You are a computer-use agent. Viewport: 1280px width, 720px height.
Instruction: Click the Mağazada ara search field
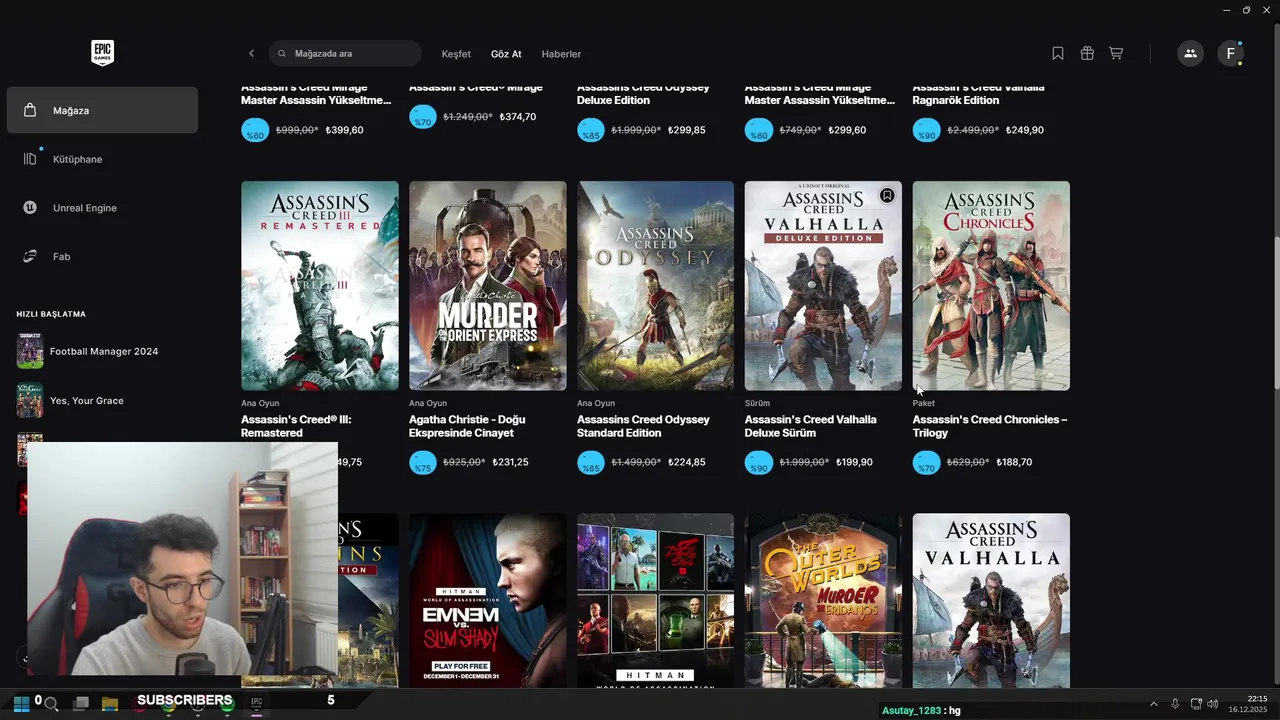345,53
